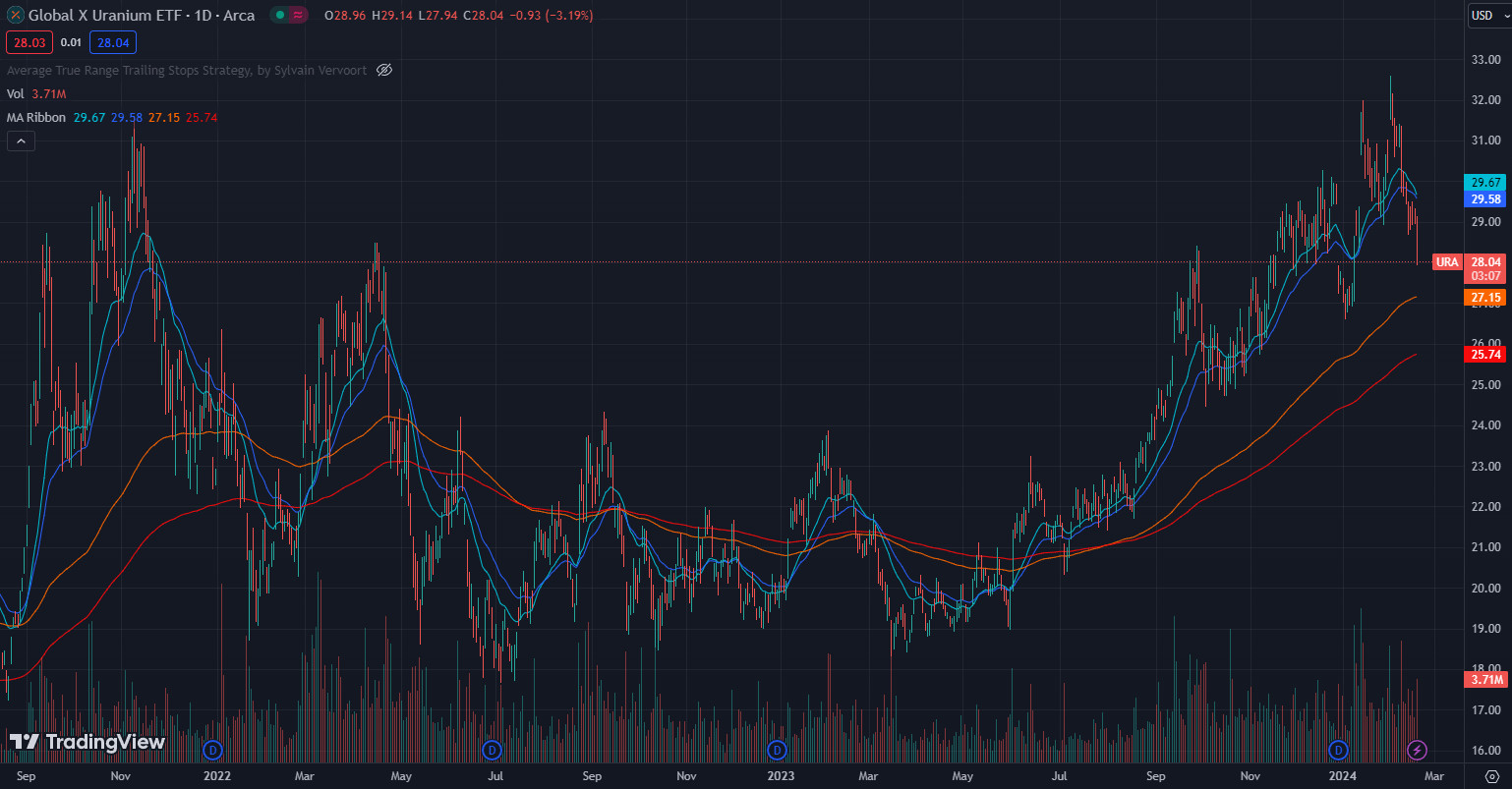This screenshot has width=1512, height=789.
Task: Click the Global X Uranium ETF title
Action: (142, 16)
